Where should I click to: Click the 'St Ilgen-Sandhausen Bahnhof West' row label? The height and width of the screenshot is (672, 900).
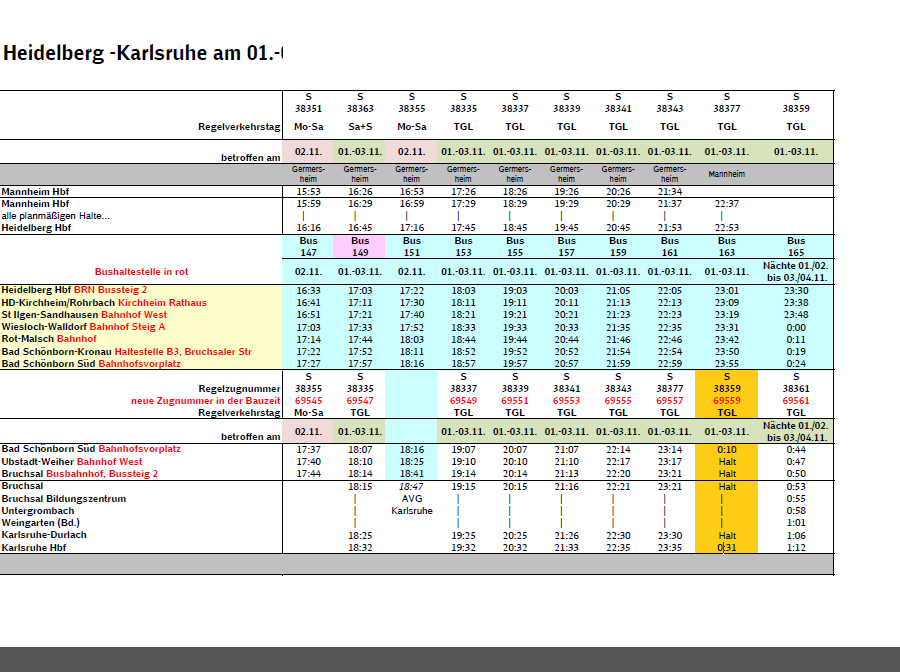point(84,314)
